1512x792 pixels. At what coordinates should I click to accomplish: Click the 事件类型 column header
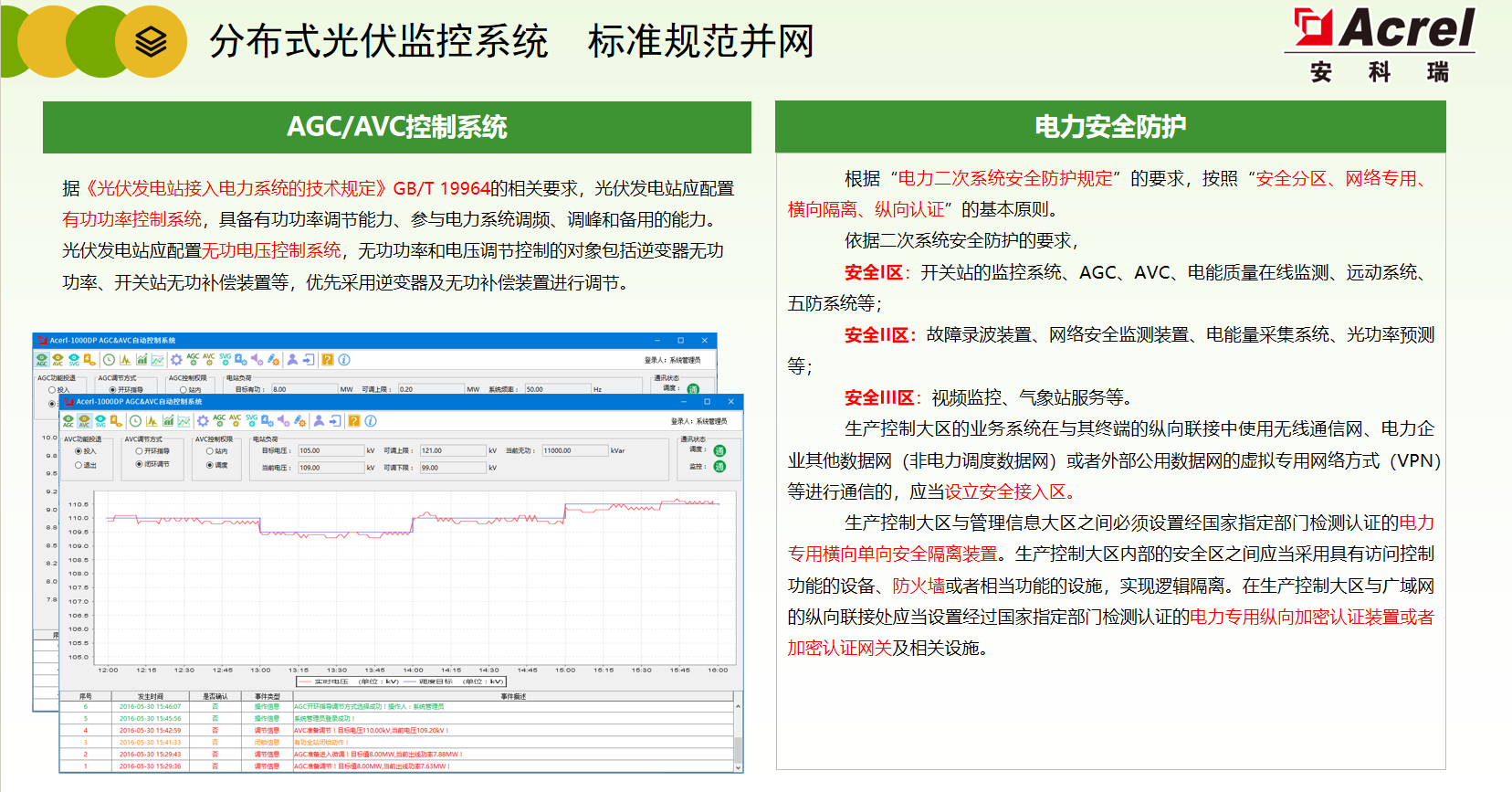[268, 696]
